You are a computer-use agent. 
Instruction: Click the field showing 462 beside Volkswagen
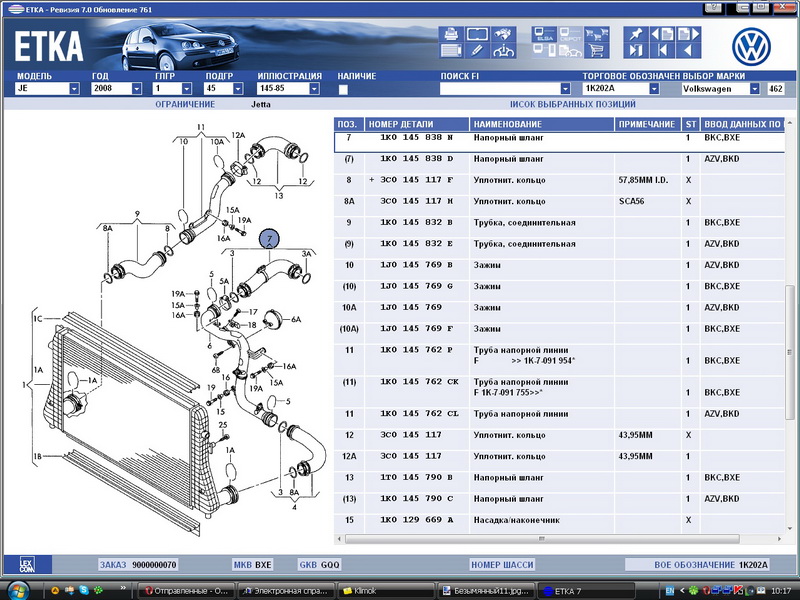click(x=776, y=89)
